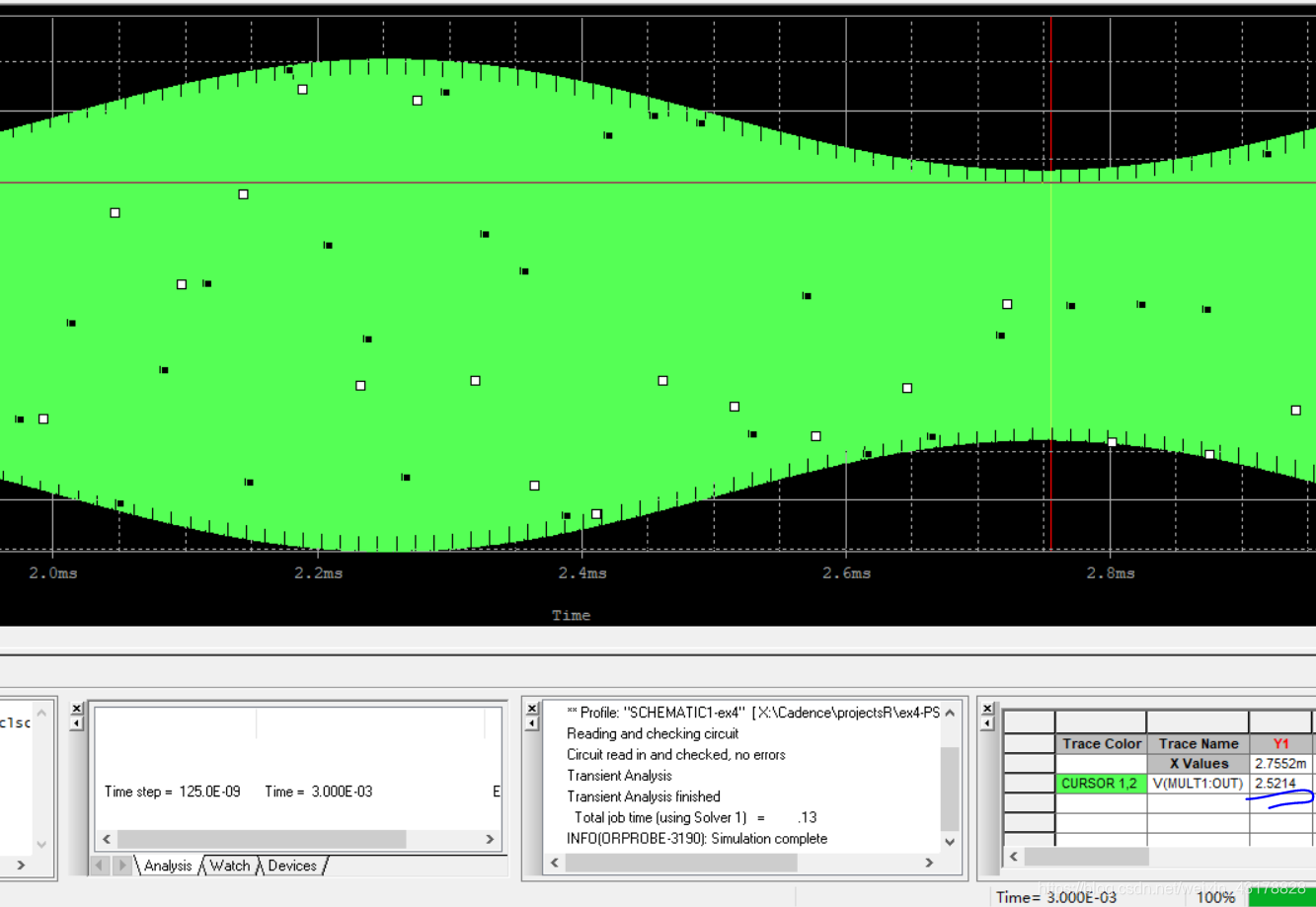
Task: Click the X Values row label
Action: [x=1198, y=764]
